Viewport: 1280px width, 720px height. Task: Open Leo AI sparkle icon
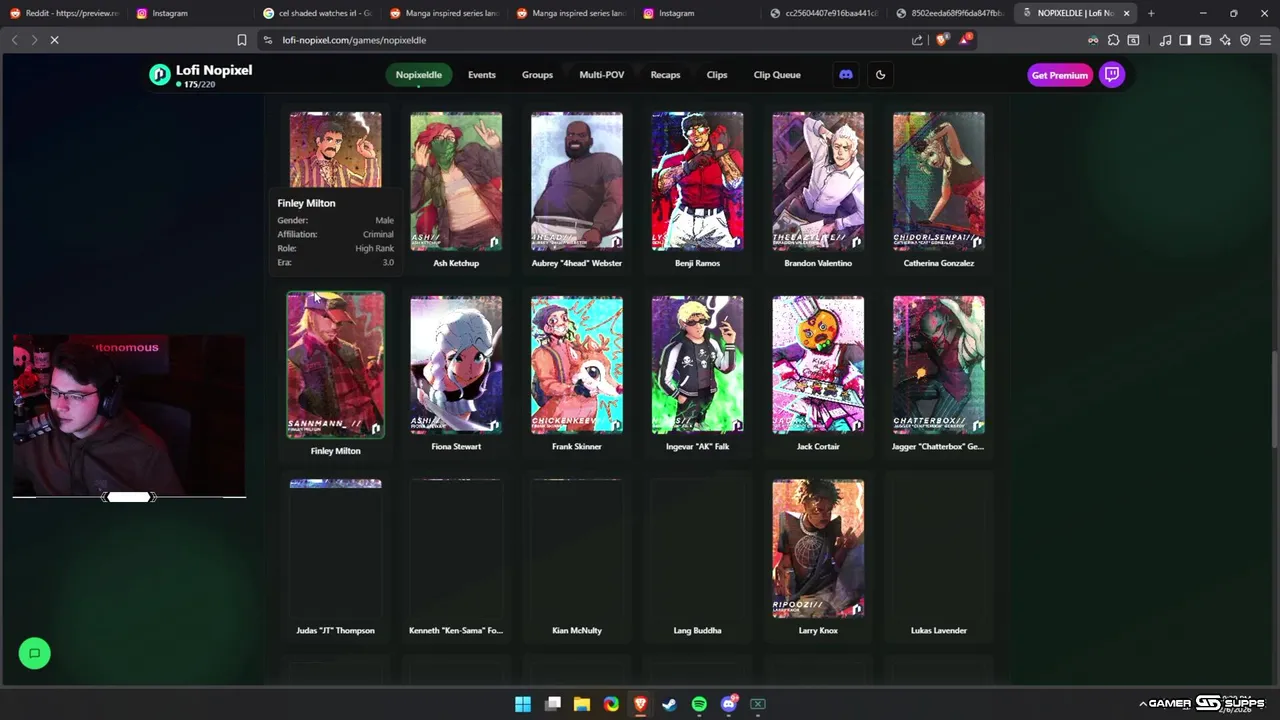1225,40
